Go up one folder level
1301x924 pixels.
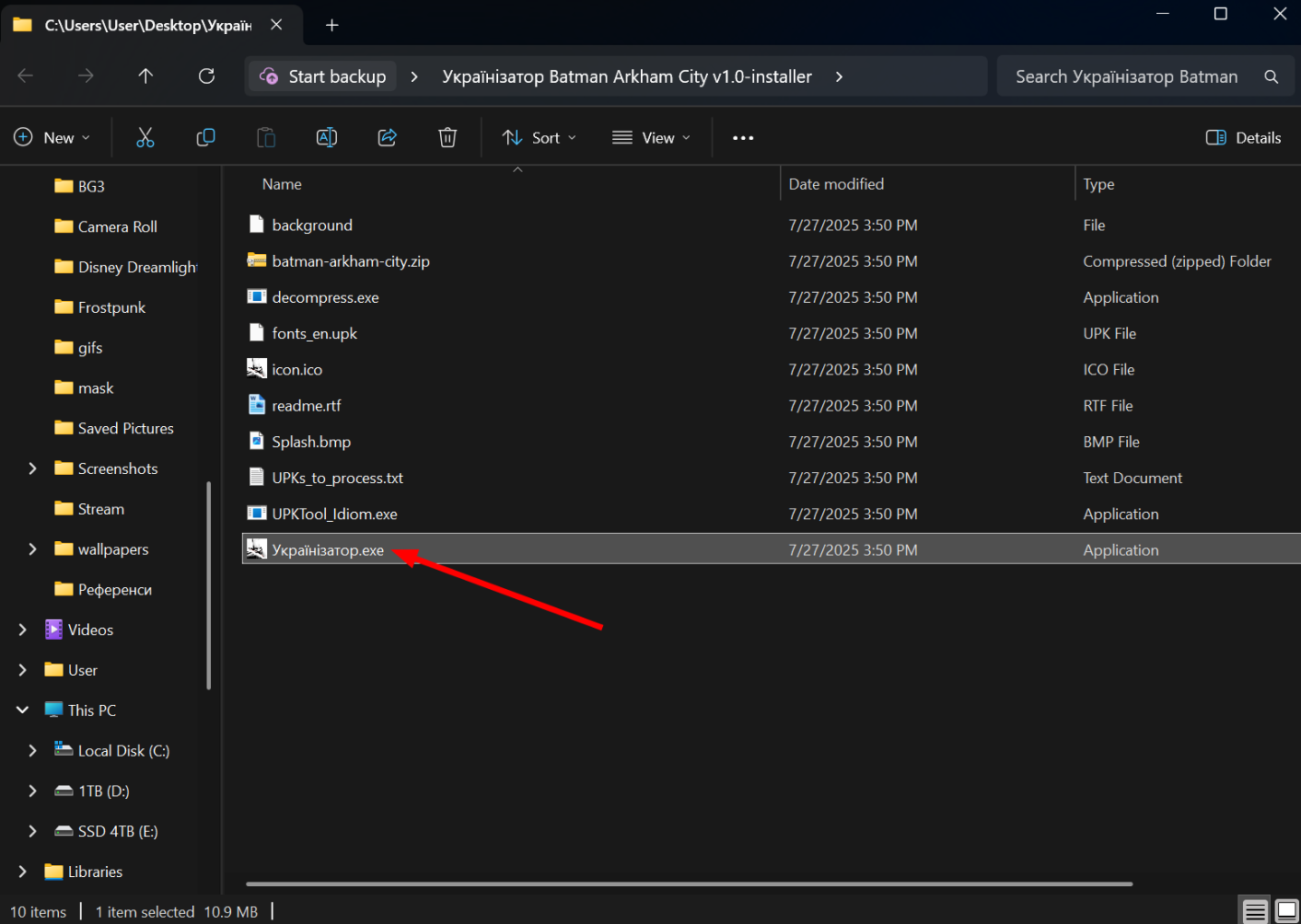click(x=145, y=75)
